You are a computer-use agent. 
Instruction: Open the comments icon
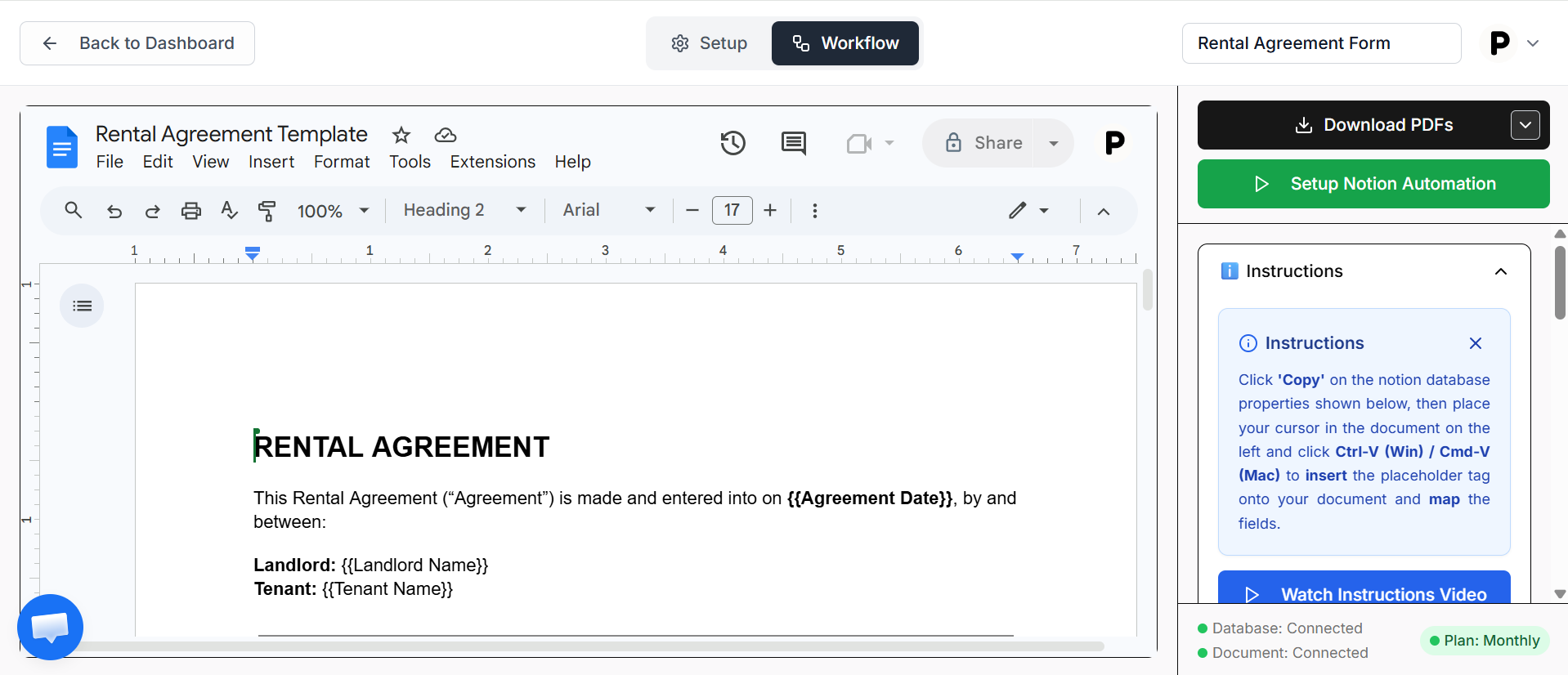coord(793,143)
